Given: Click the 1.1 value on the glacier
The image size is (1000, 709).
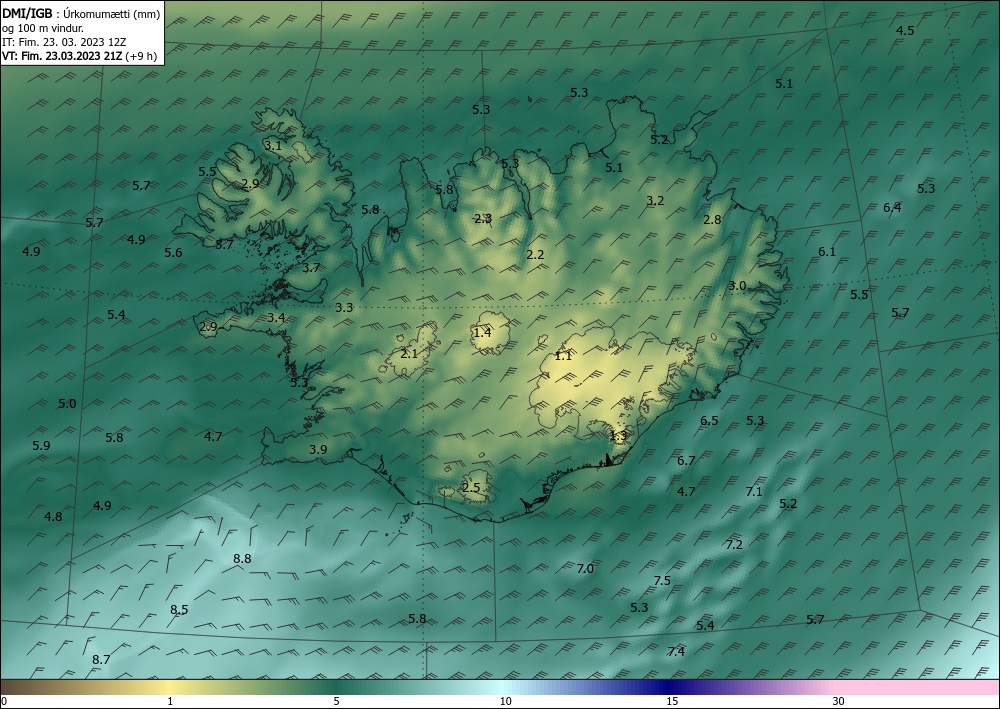Looking at the screenshot, I should coord(563,356).
